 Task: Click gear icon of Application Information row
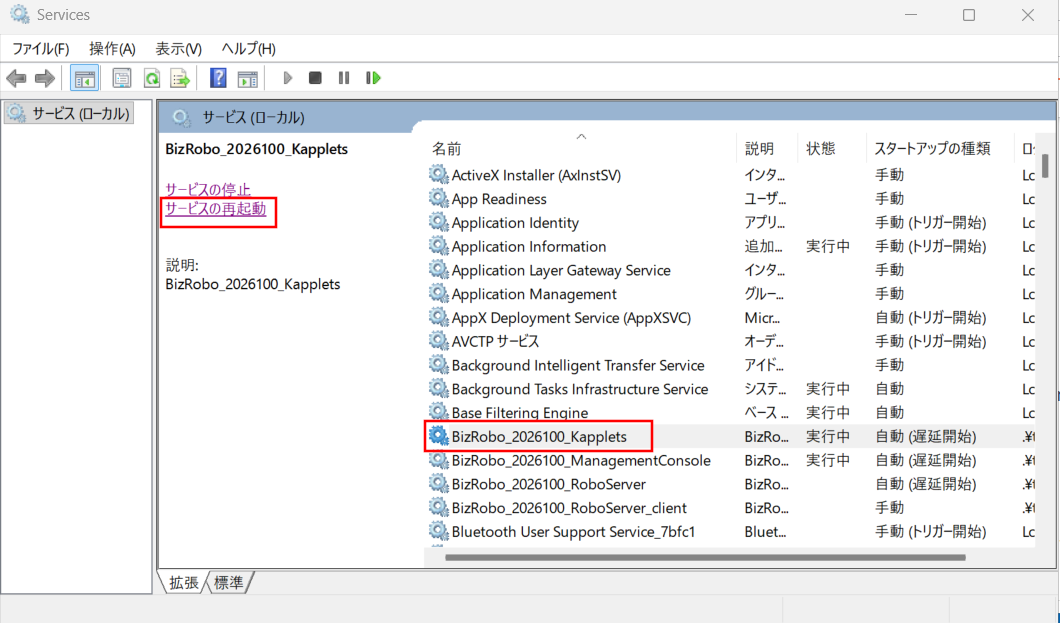[439, 246]
